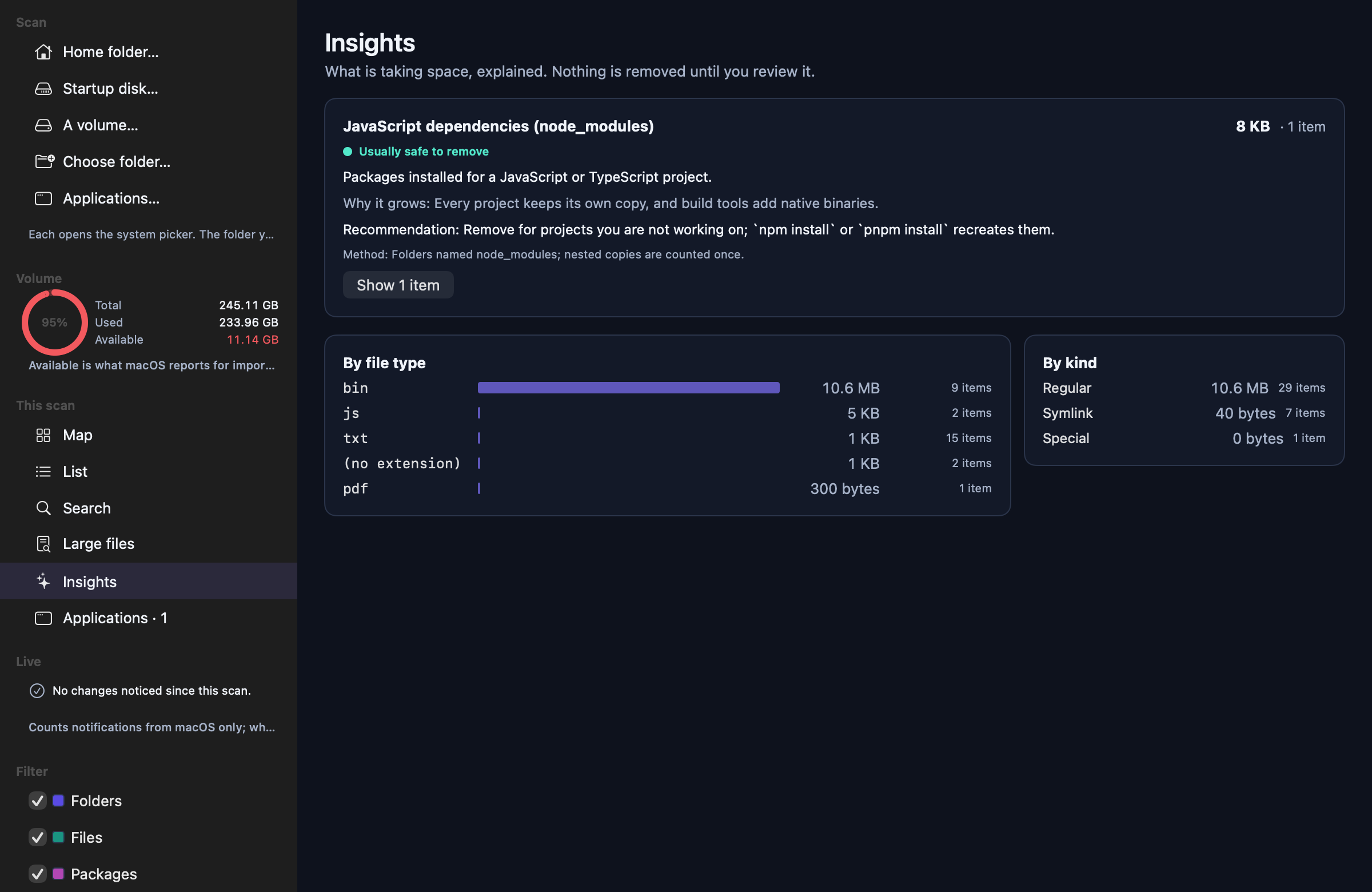This screenshot has height=892, width=1372.
Task: Choose A volume scan option
Action: point(149,125)
